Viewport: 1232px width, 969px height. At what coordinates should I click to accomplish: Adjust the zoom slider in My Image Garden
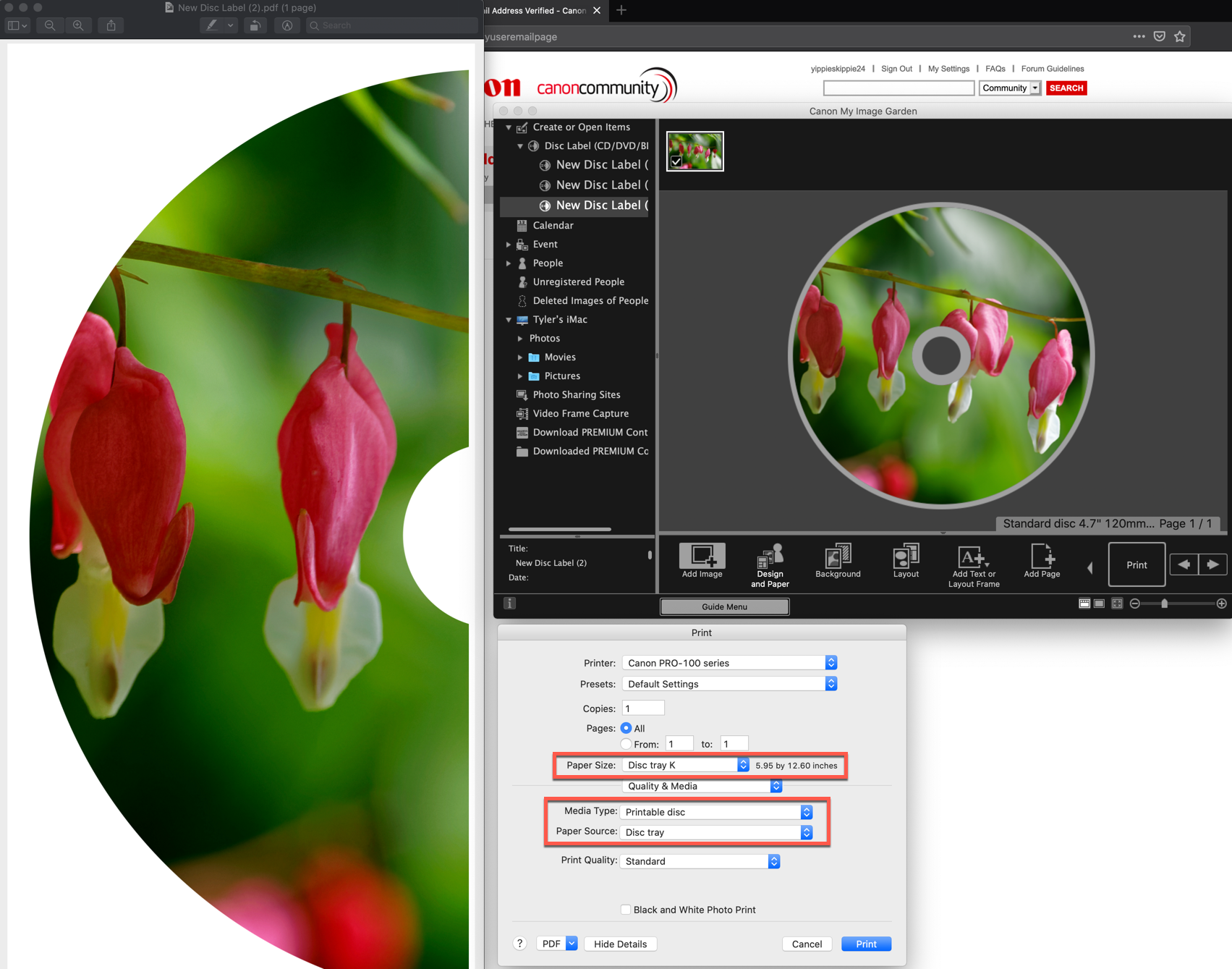1165,603
